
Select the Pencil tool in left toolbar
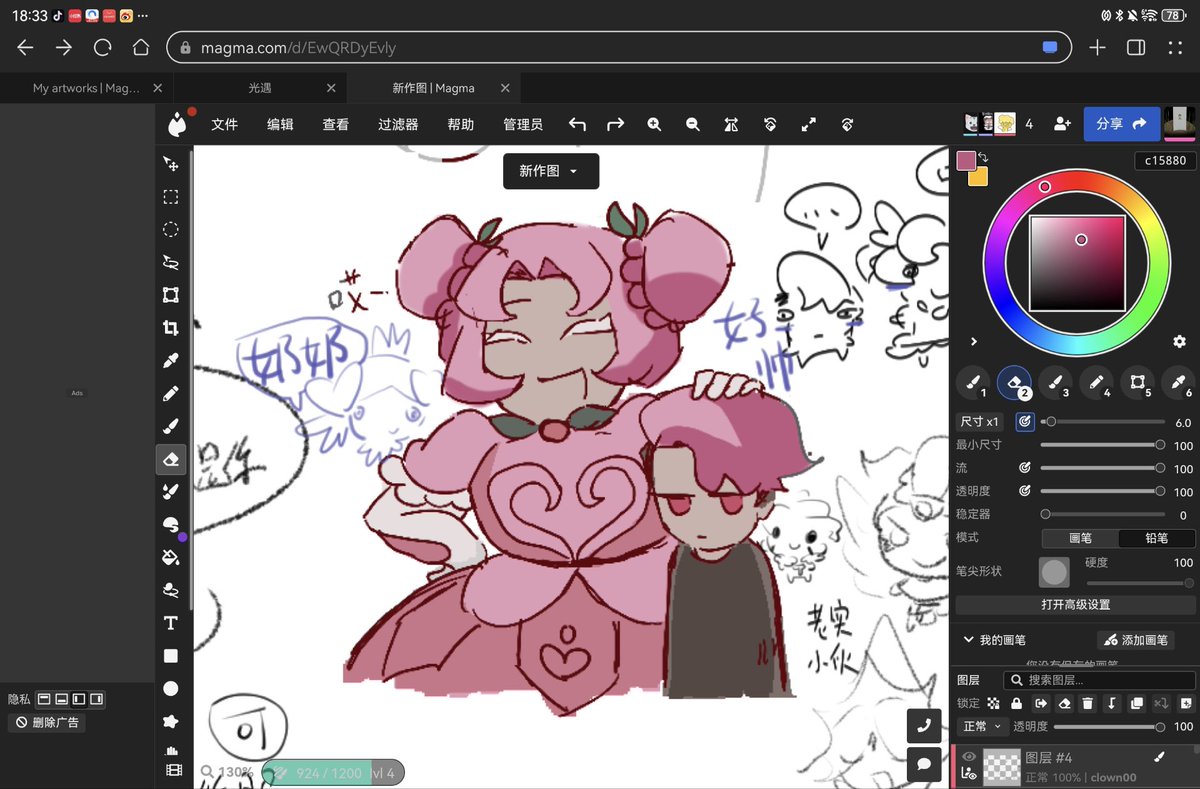point(171,393)
